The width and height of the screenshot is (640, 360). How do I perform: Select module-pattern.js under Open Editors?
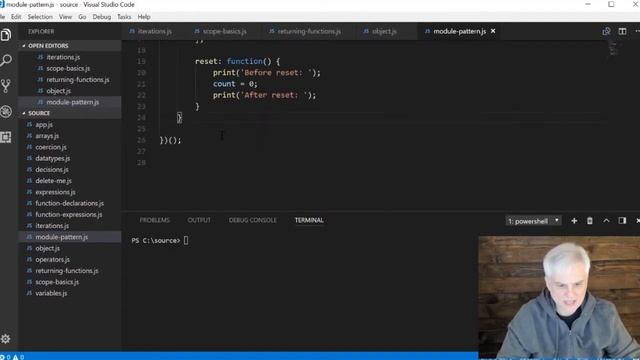click(70, 102)
